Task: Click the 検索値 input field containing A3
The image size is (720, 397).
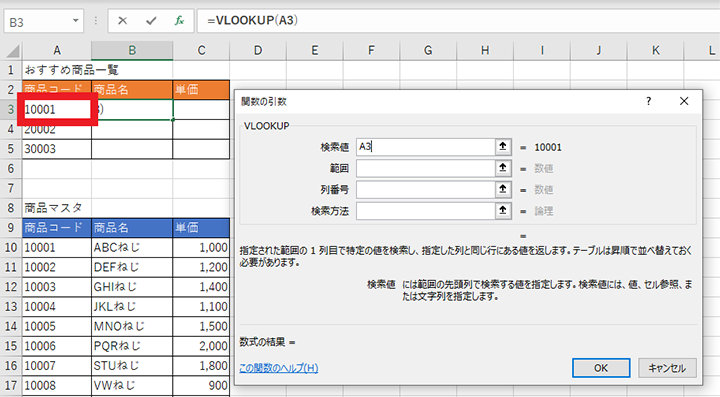Action: coord(426,147)
